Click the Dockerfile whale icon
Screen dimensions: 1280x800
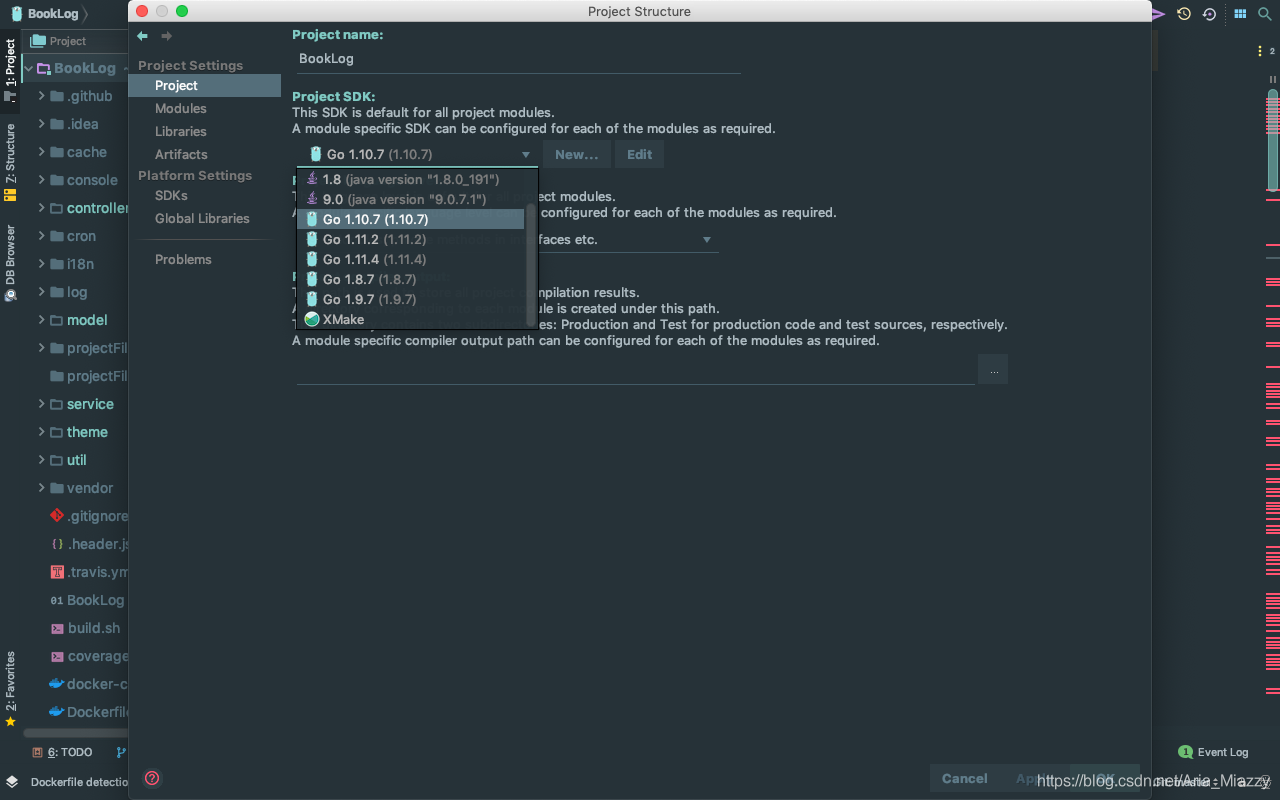coord(57,712)
